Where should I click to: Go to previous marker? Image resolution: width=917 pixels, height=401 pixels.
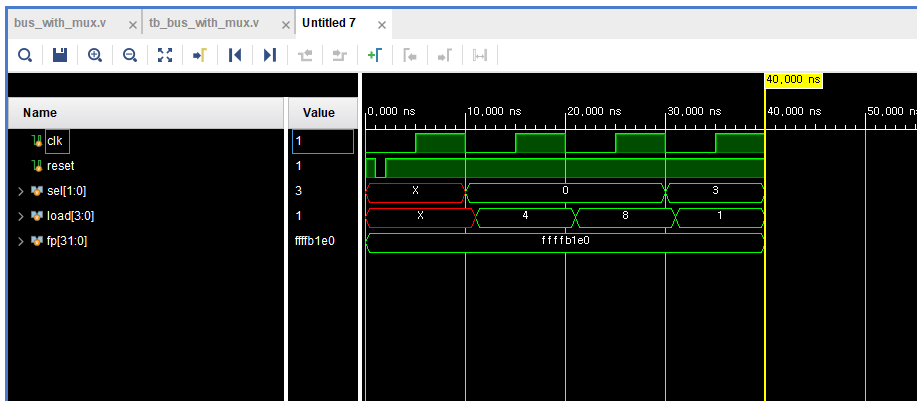coord(410,56)
